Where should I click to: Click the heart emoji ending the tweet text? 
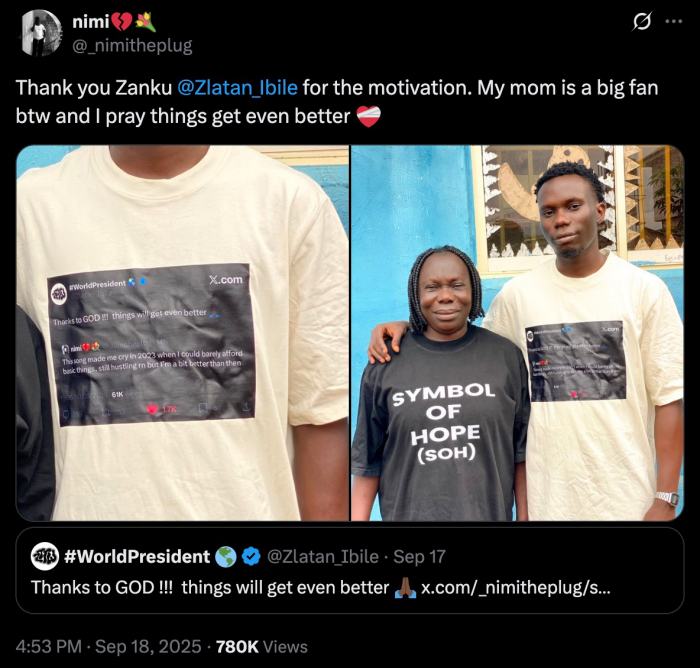coord(368,116)
